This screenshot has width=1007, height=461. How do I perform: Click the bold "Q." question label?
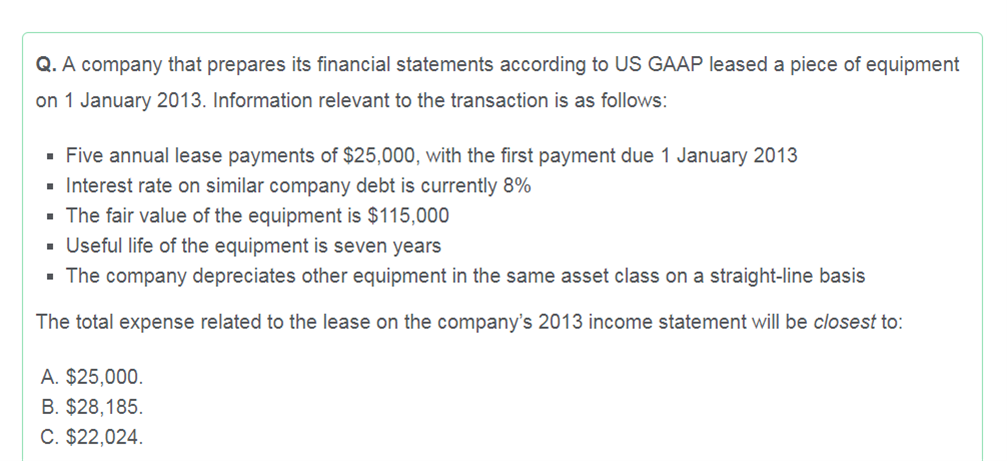coord(46,65)
